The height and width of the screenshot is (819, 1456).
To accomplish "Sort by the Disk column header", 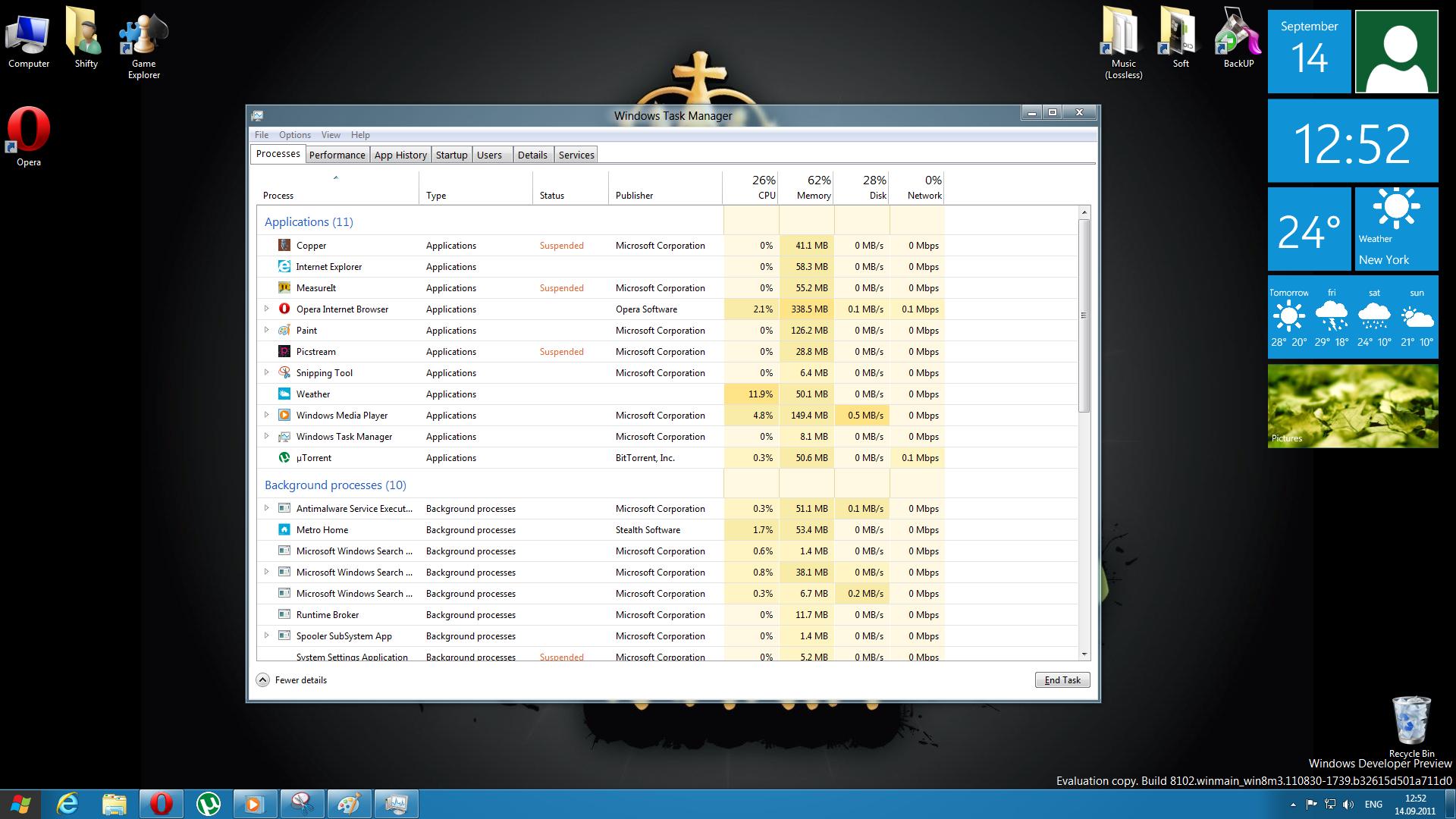I will pyautogui.click(x=862, y=187).
